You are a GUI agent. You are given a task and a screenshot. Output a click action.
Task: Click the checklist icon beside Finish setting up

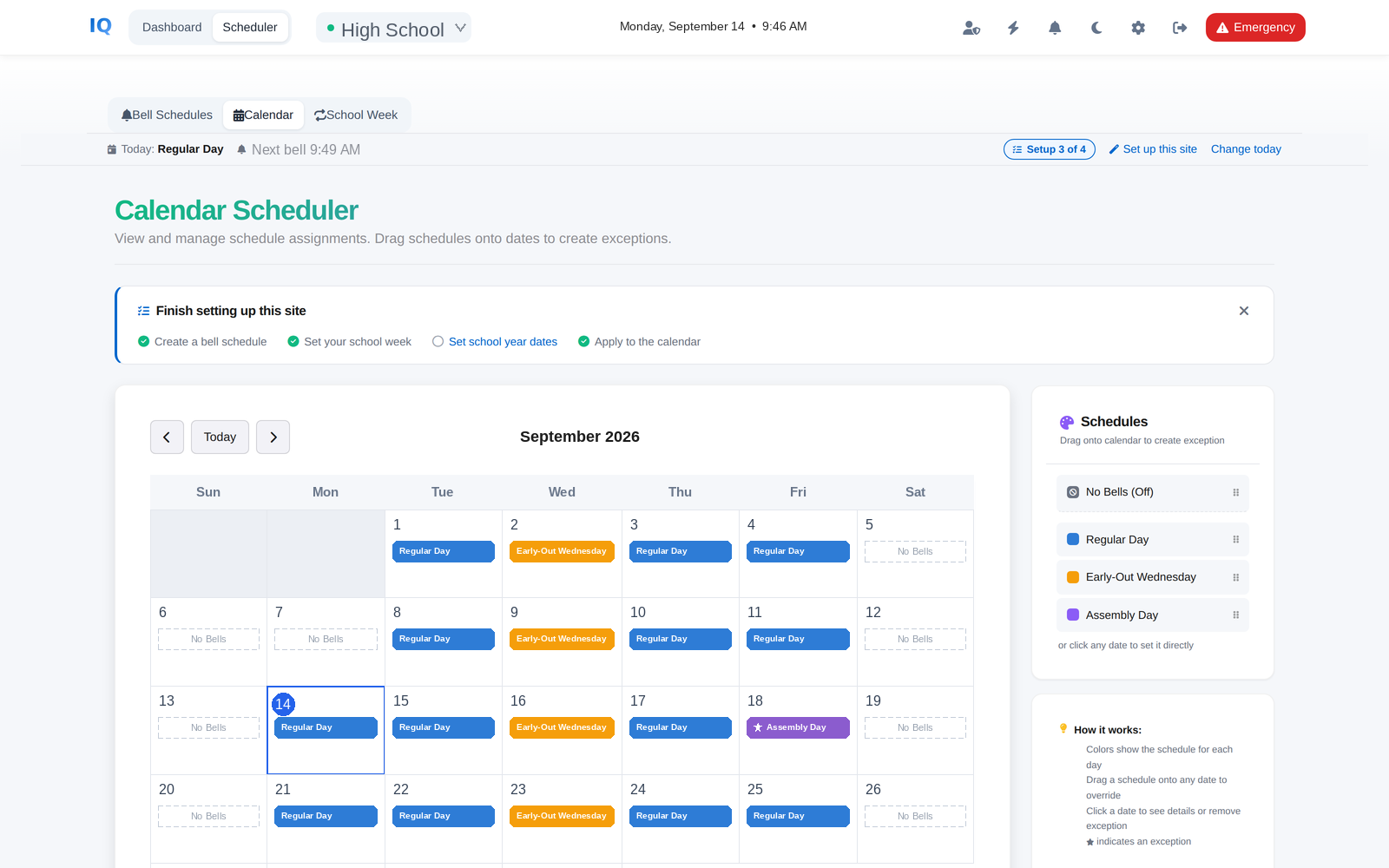point(144,311)
